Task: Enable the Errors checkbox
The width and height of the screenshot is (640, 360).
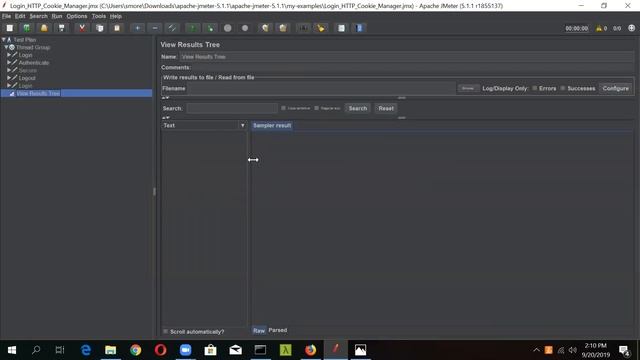Action: pyautogui.click(x=535, y=88)
